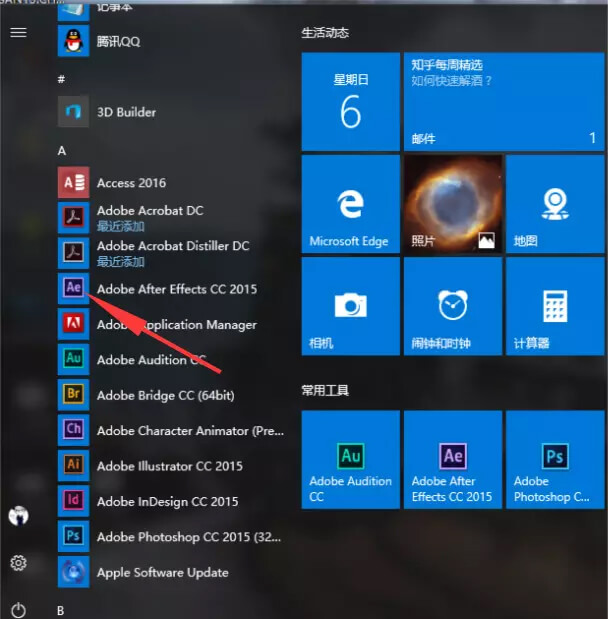Select the 生活动态 tile group title
608x619 pixels.
coord(325,33)
